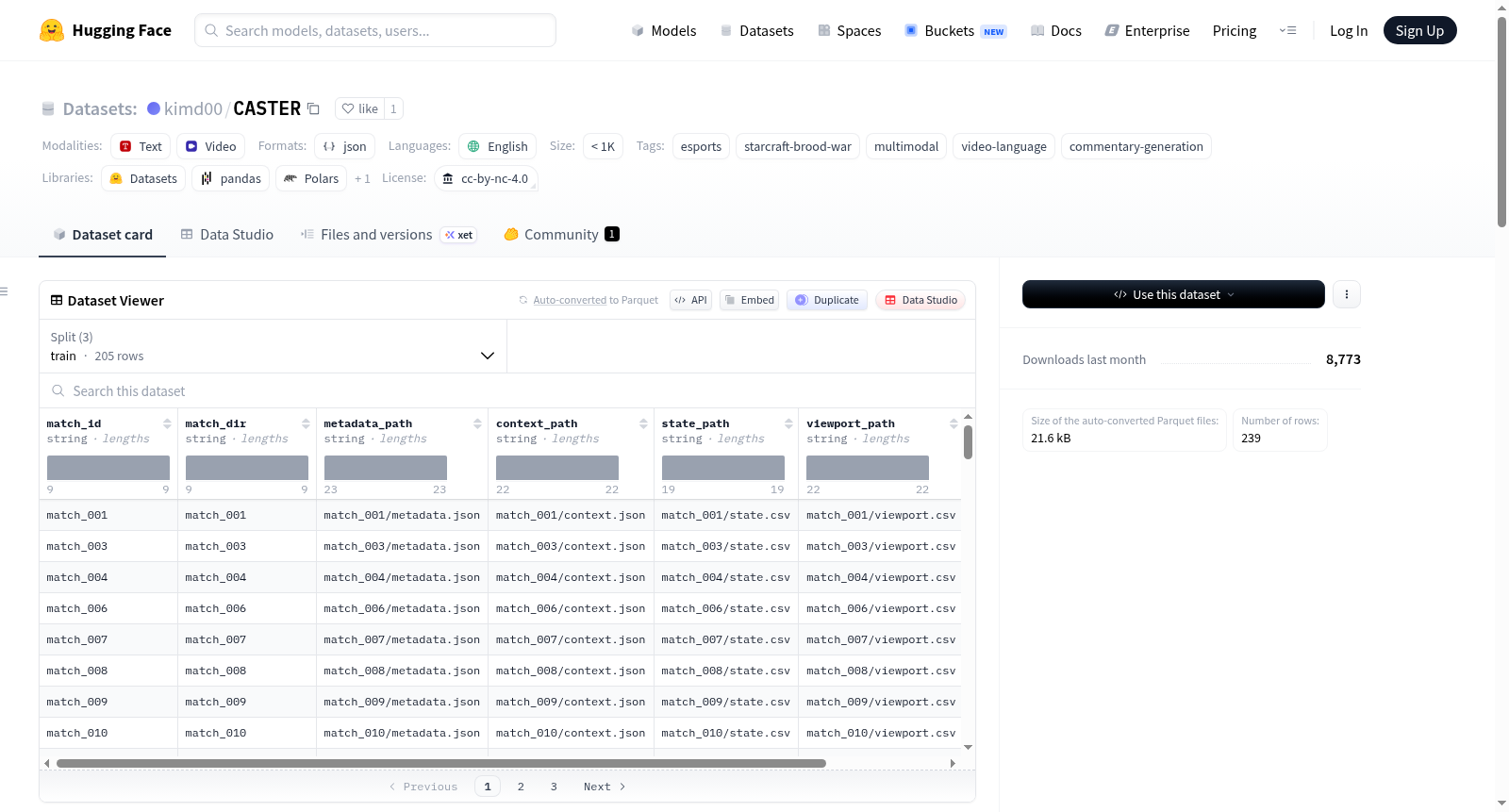Focus the models and datasets search field
Screen dimensions: 1509x812
click(x=375, y=30)
